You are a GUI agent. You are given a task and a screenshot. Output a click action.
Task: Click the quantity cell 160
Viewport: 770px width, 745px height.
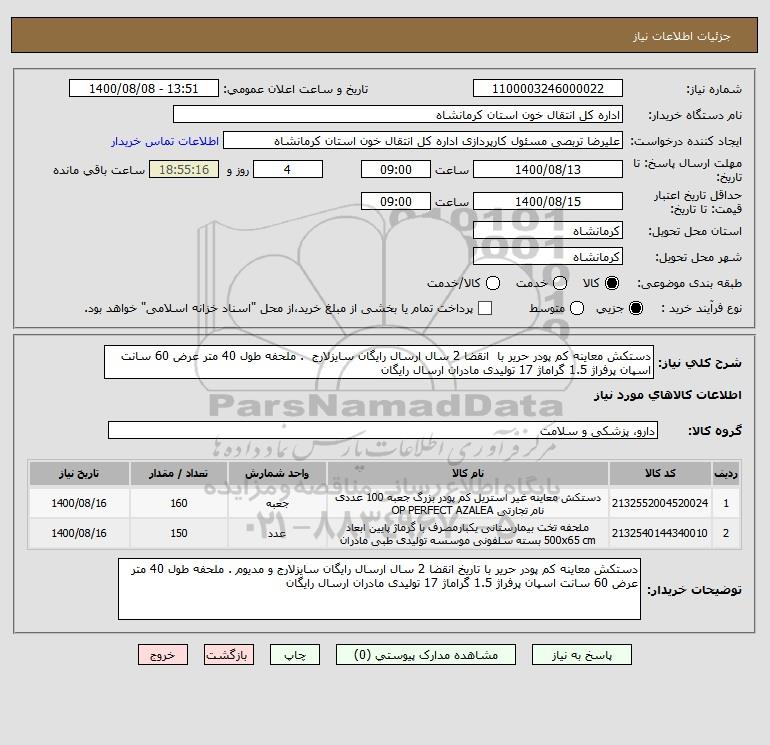point(179,503)
